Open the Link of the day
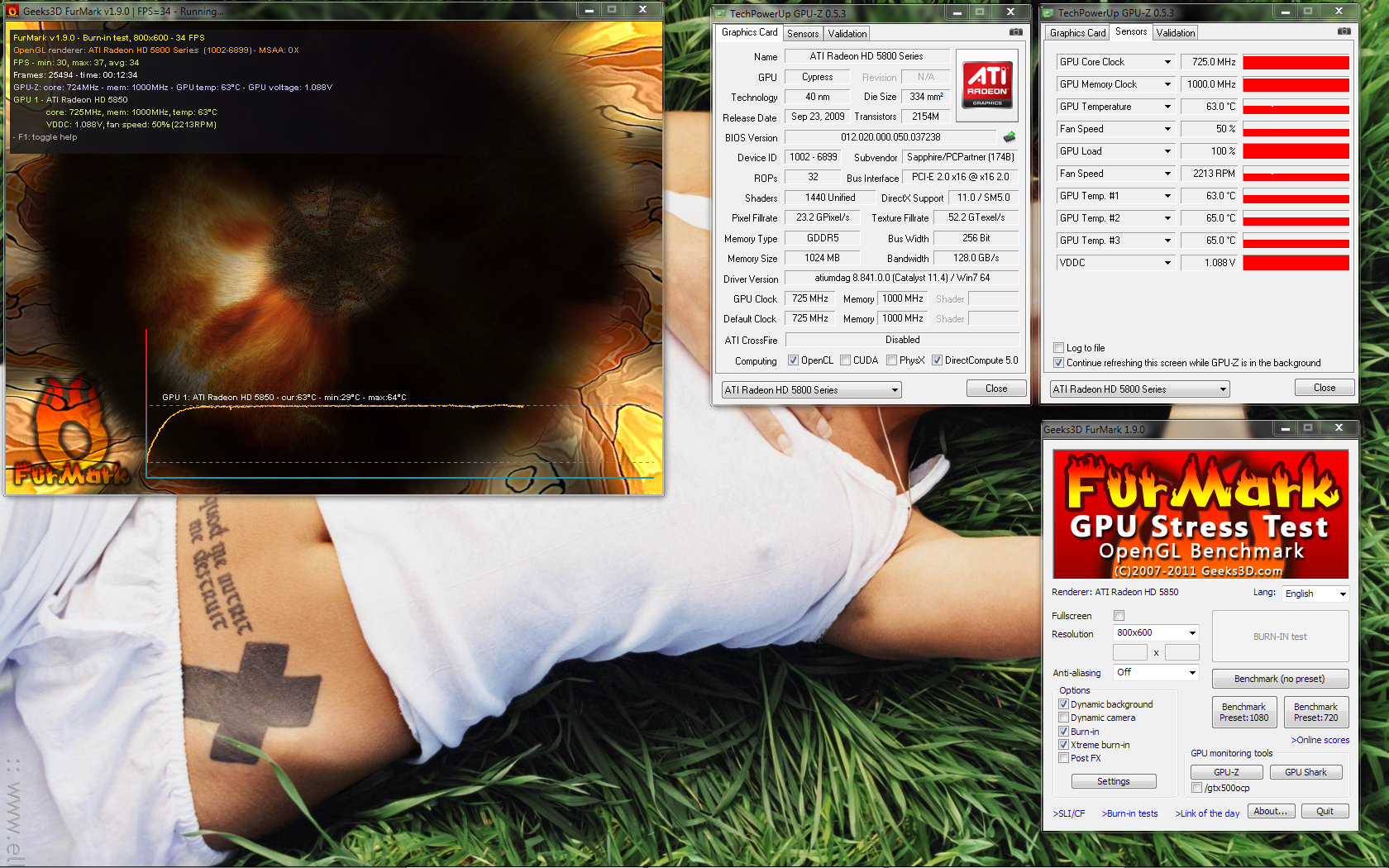This screenshot has height=868, width=1389. tap(1207, 813)
